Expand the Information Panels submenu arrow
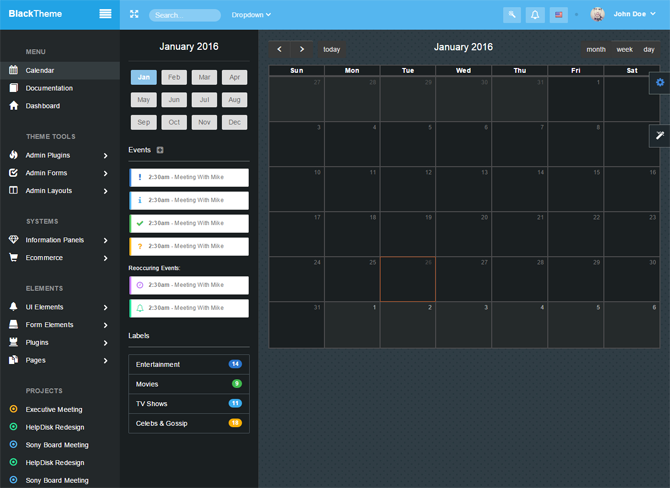Screen dimensions: 670x488 pyautogui.click(x=106, y=240)
